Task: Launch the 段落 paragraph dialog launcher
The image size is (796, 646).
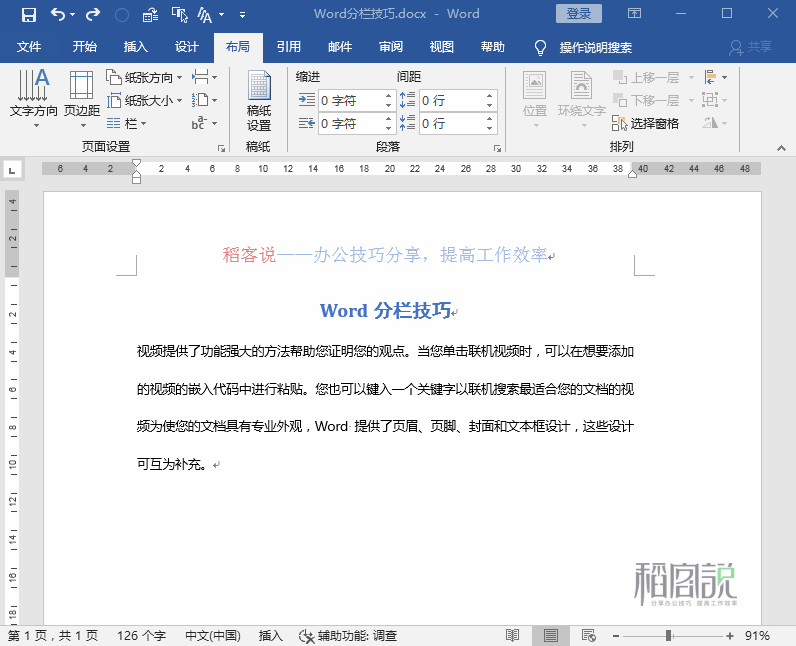Action: point(498,148)
